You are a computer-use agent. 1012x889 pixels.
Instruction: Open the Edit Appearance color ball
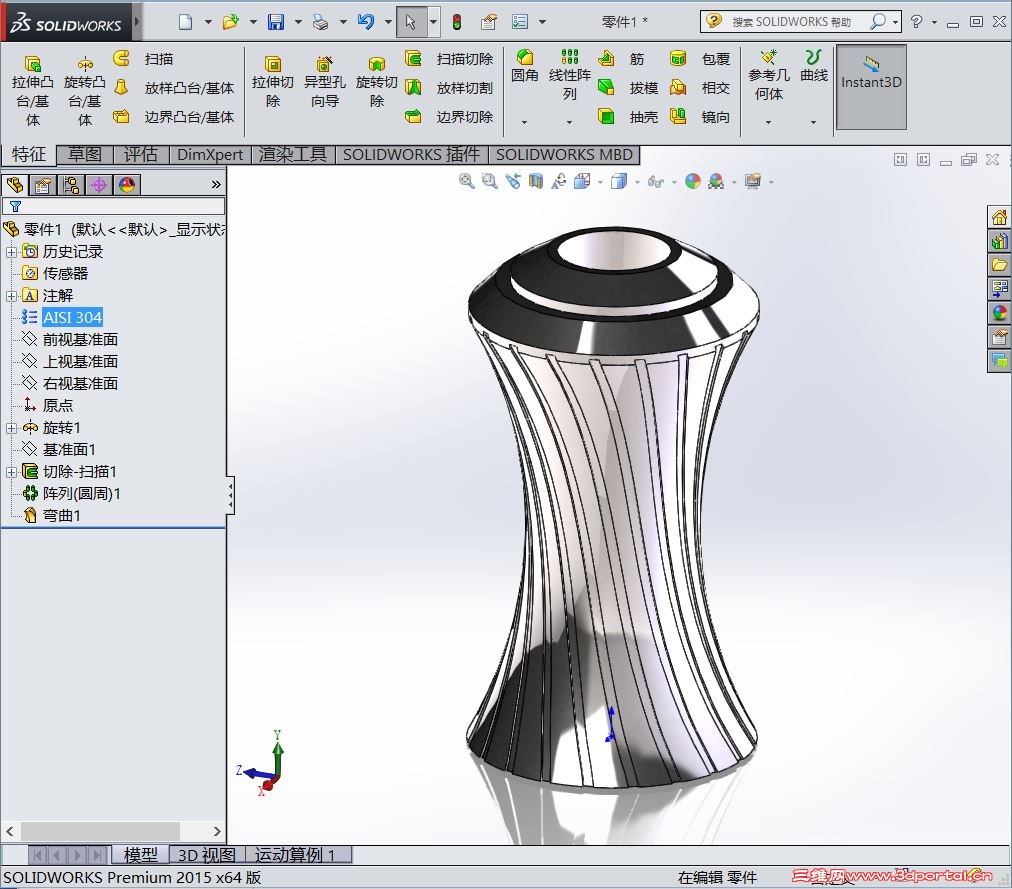coord(693,181)
